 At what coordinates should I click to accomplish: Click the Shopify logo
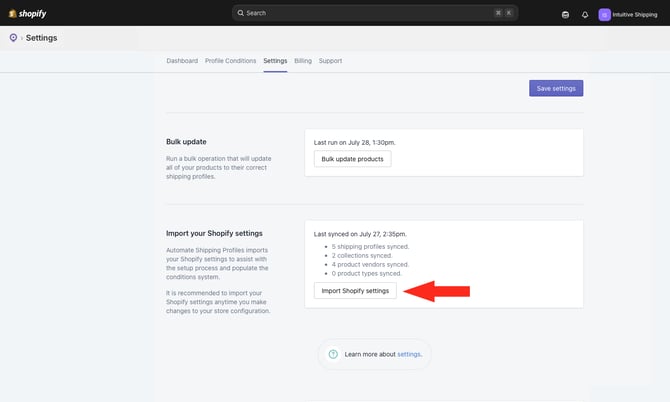point(27,14)
